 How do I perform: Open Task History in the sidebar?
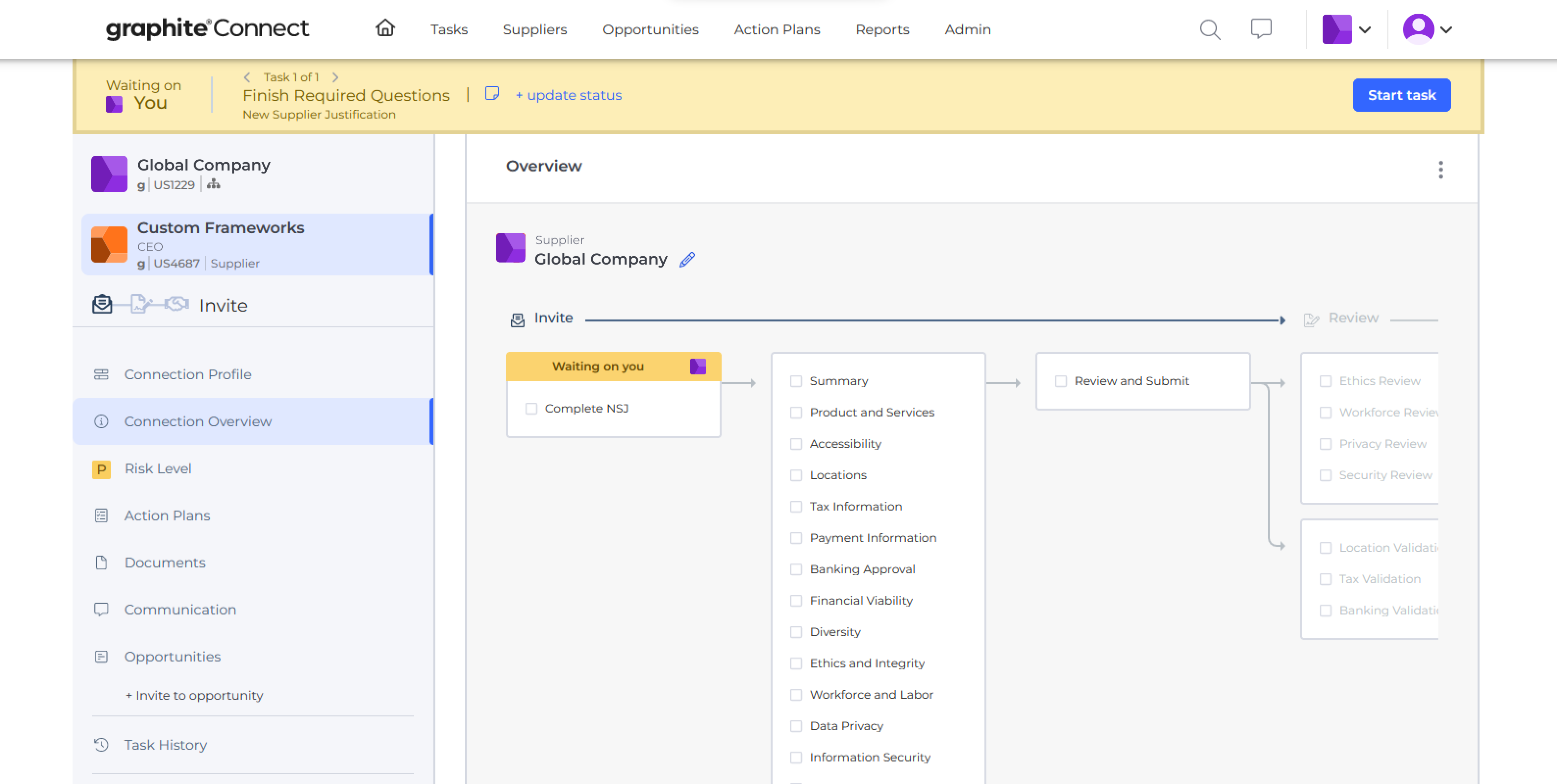166,745
